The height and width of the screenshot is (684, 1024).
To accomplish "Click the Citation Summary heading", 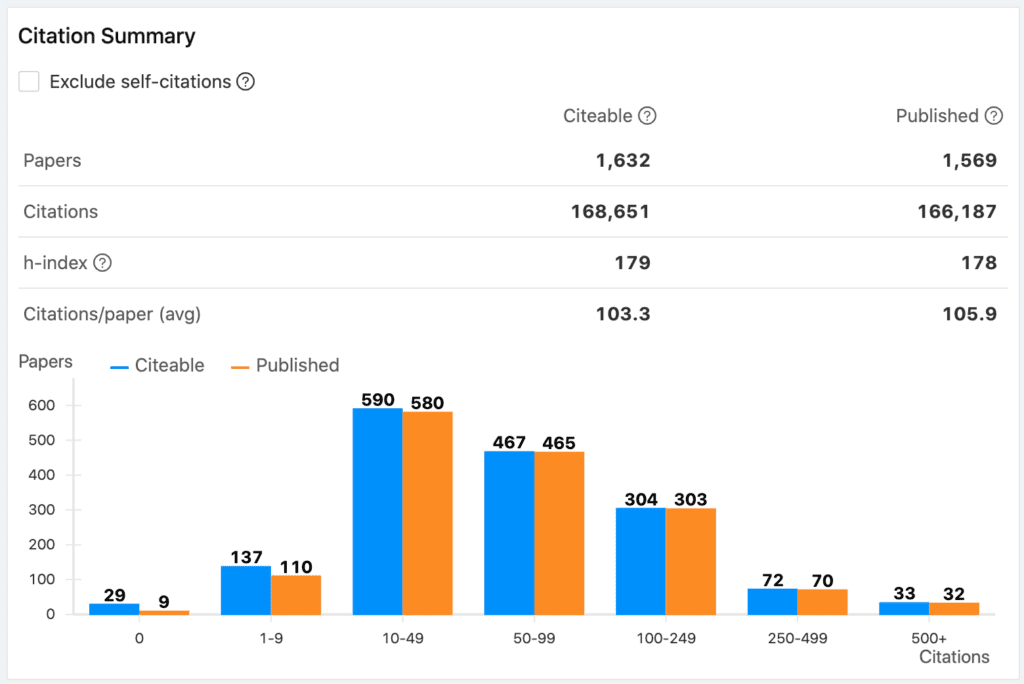I will tap(106, 36).
